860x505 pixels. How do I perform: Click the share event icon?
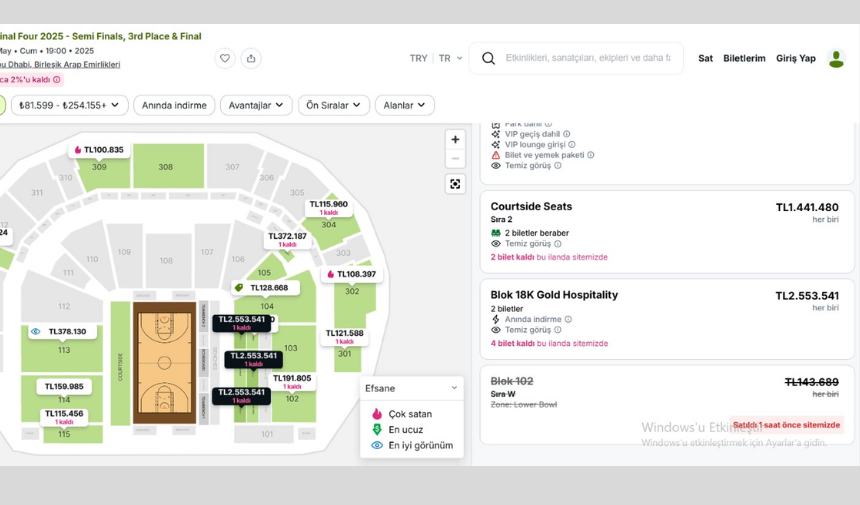(251, 58)
